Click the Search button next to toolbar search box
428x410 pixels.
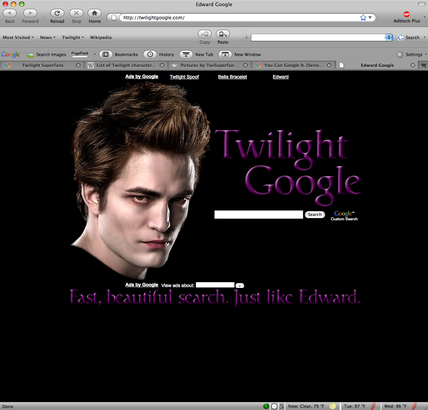[409, 37]
